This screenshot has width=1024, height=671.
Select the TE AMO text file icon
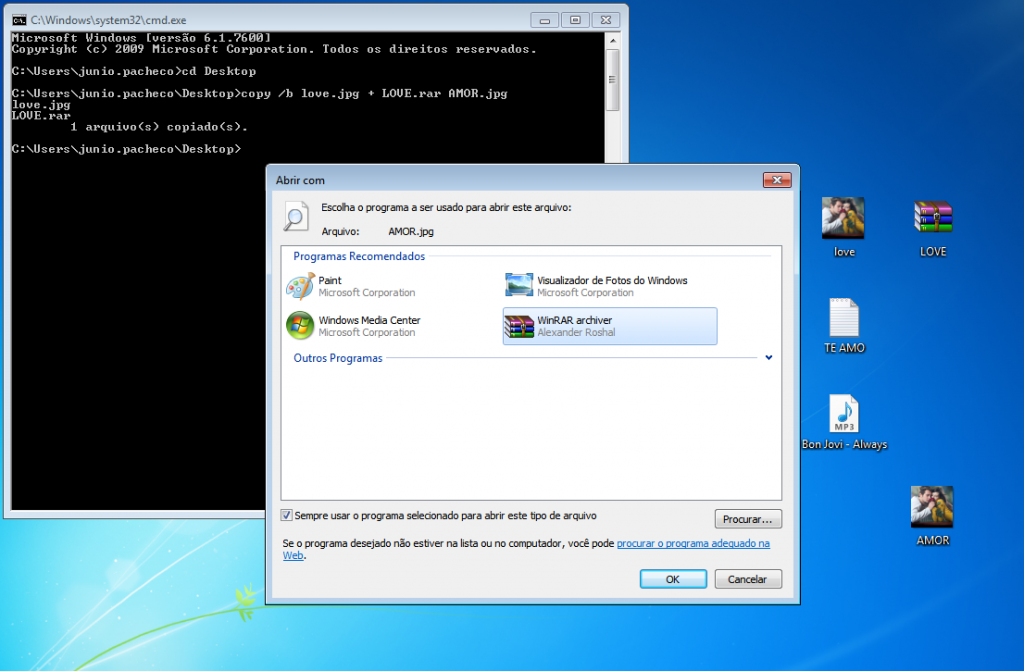[x=844, y=317]
